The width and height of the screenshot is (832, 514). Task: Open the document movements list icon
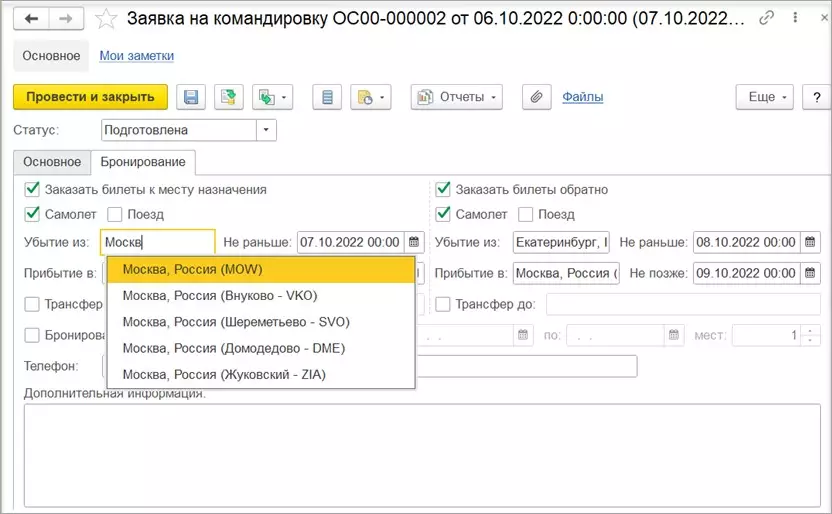[x=327, y=97]
